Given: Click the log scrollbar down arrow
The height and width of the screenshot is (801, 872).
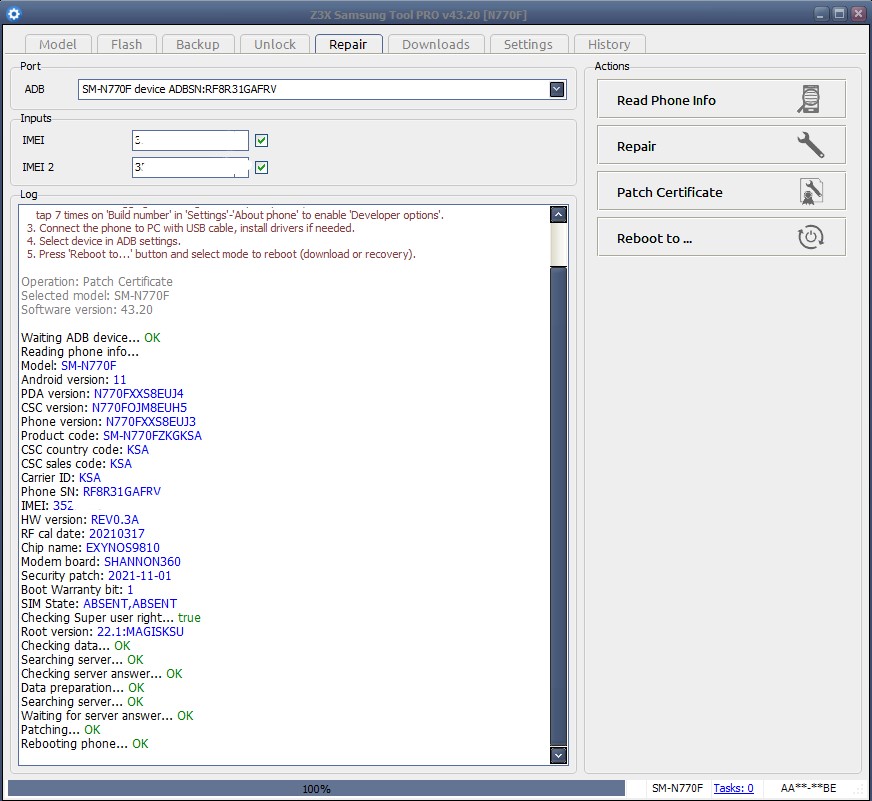Looking at the screenshot, I should tap(558, 755).
